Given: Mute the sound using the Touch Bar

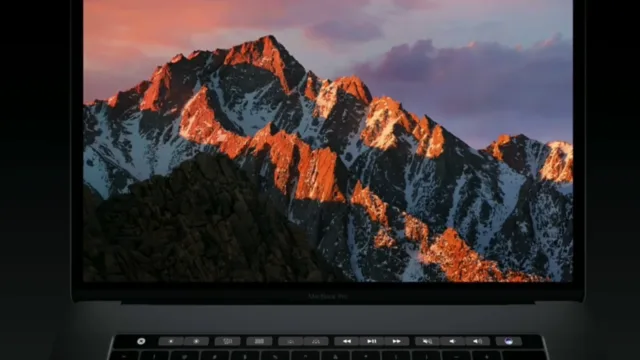Looking at the screenshot, I should [427, 341].
